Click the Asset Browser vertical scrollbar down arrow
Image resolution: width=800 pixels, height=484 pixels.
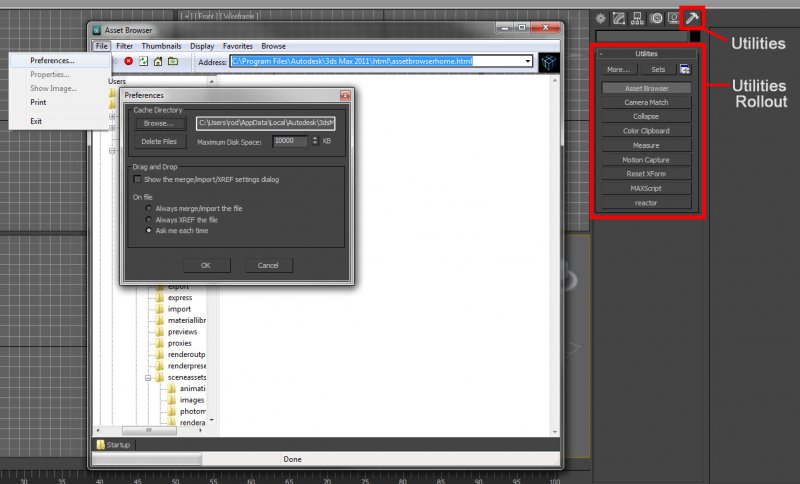[x=555, y=432]
